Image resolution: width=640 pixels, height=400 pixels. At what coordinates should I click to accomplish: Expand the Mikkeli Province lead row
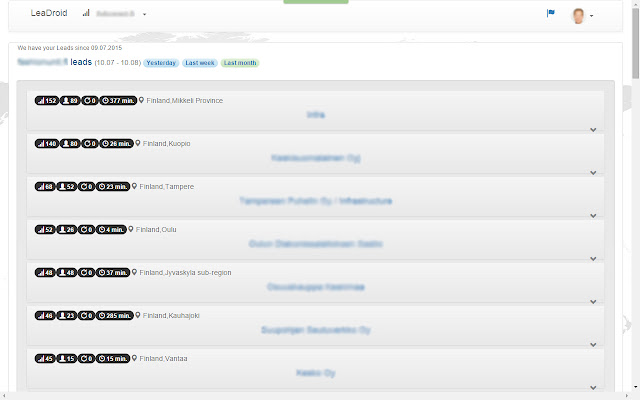click(593, 130)
